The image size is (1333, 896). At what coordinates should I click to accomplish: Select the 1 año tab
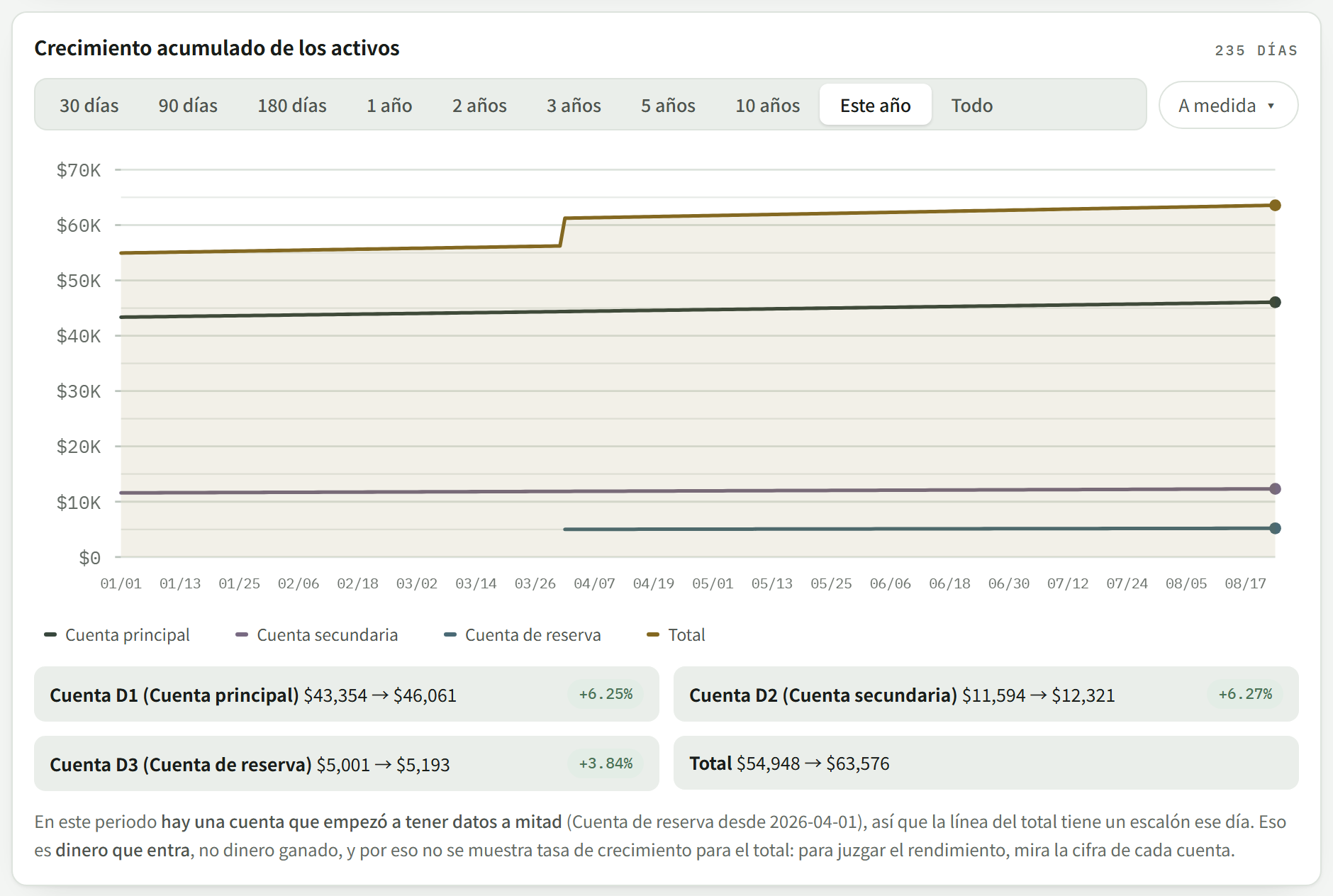point(389,105)
